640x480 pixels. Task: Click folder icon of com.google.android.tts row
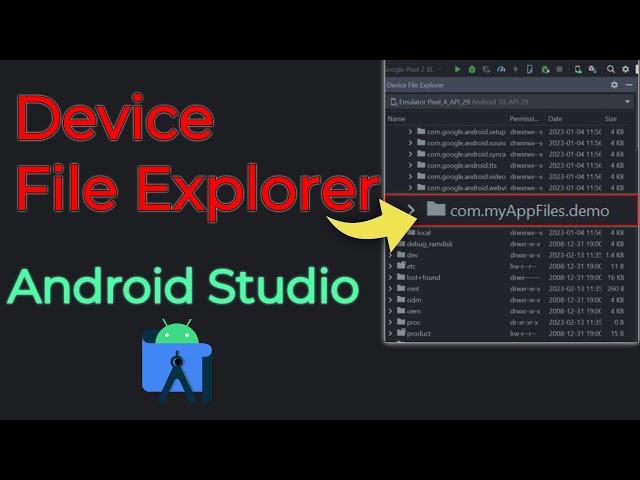point(421,165)
